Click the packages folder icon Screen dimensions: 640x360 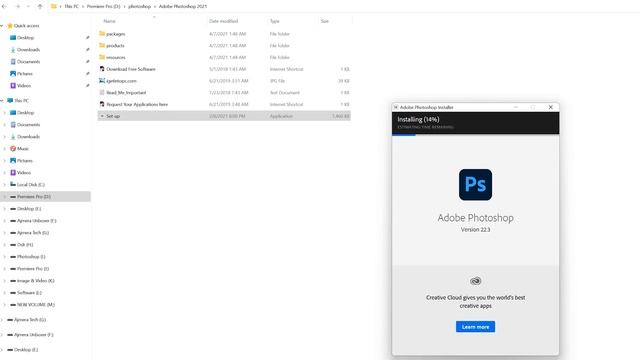point(102,33)
